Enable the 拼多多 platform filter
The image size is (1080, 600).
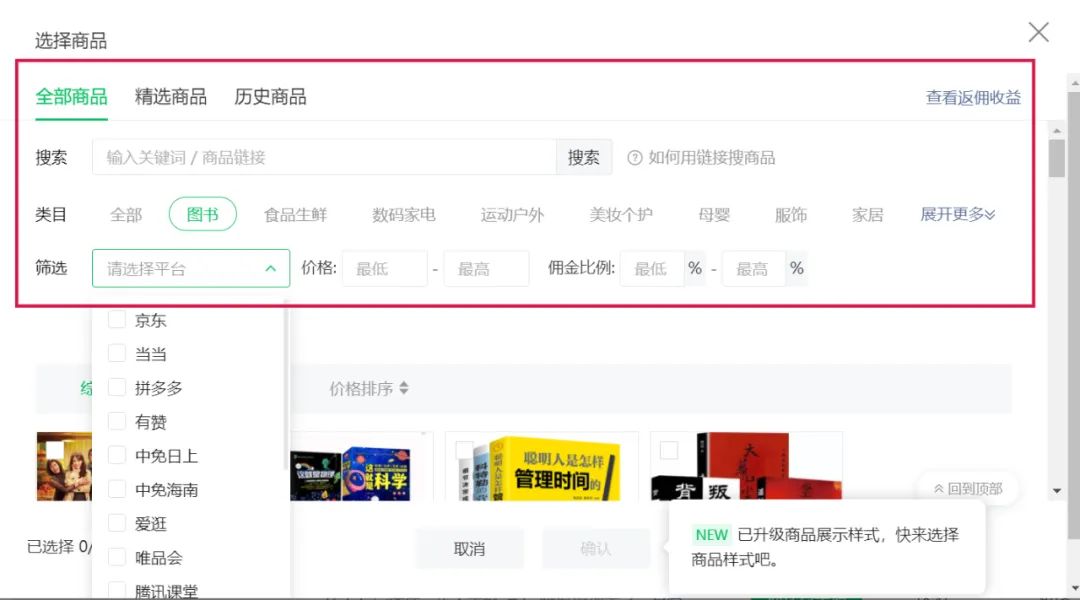(x=117, y=388)
